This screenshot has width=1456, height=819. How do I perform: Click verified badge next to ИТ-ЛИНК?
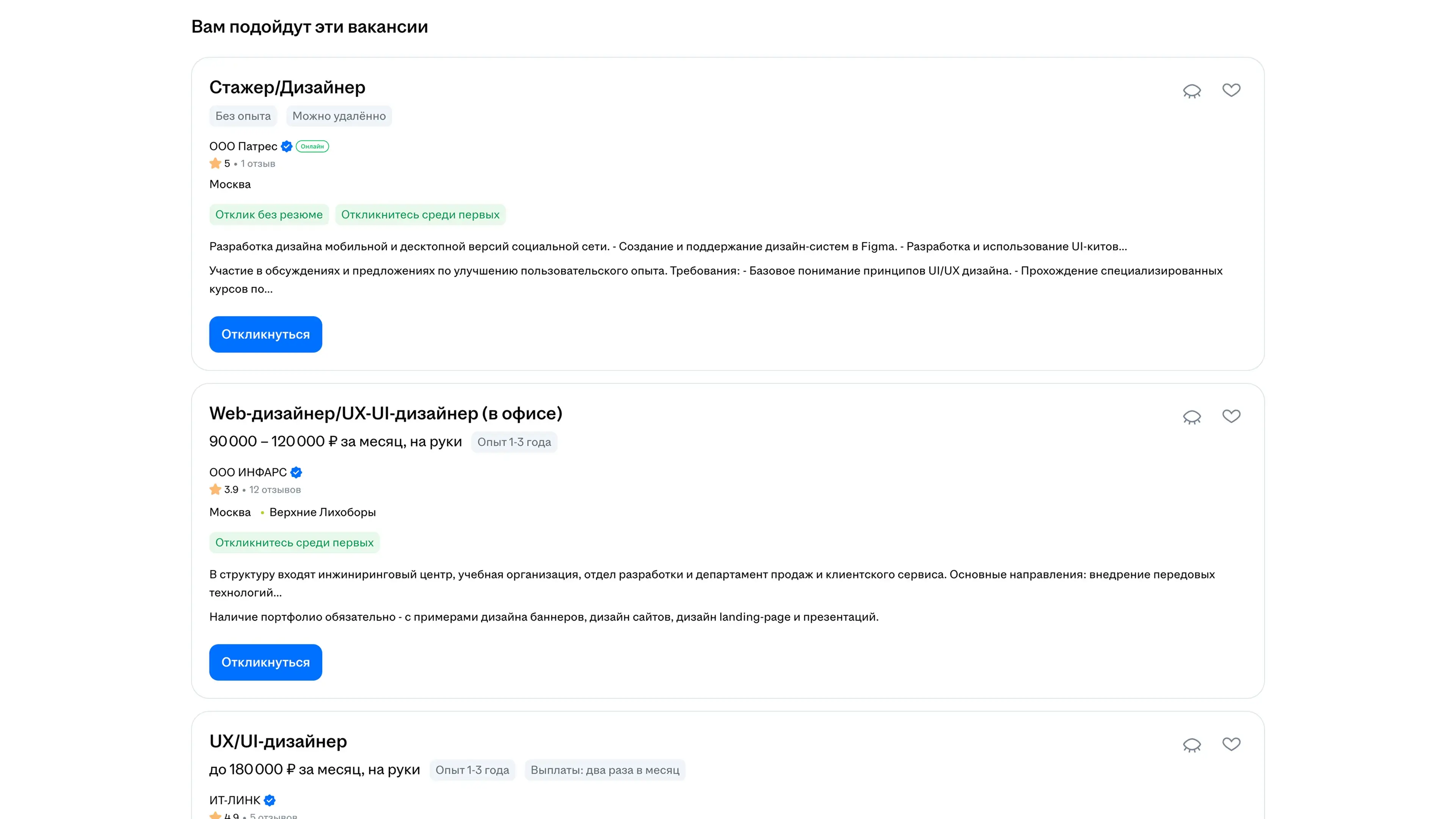pos(270,800)
